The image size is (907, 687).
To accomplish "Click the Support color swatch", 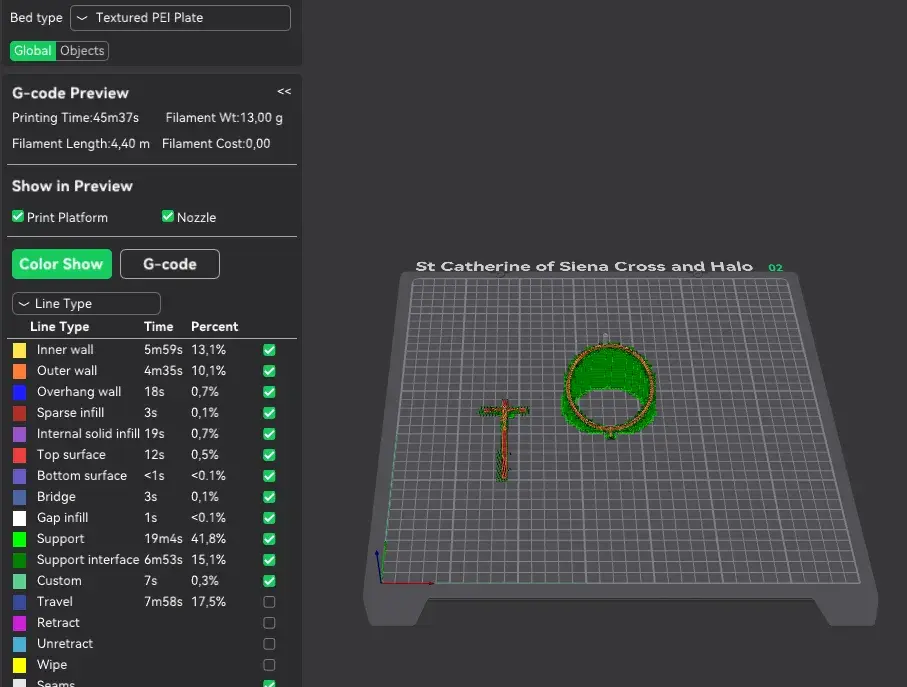I will point(20,539).
